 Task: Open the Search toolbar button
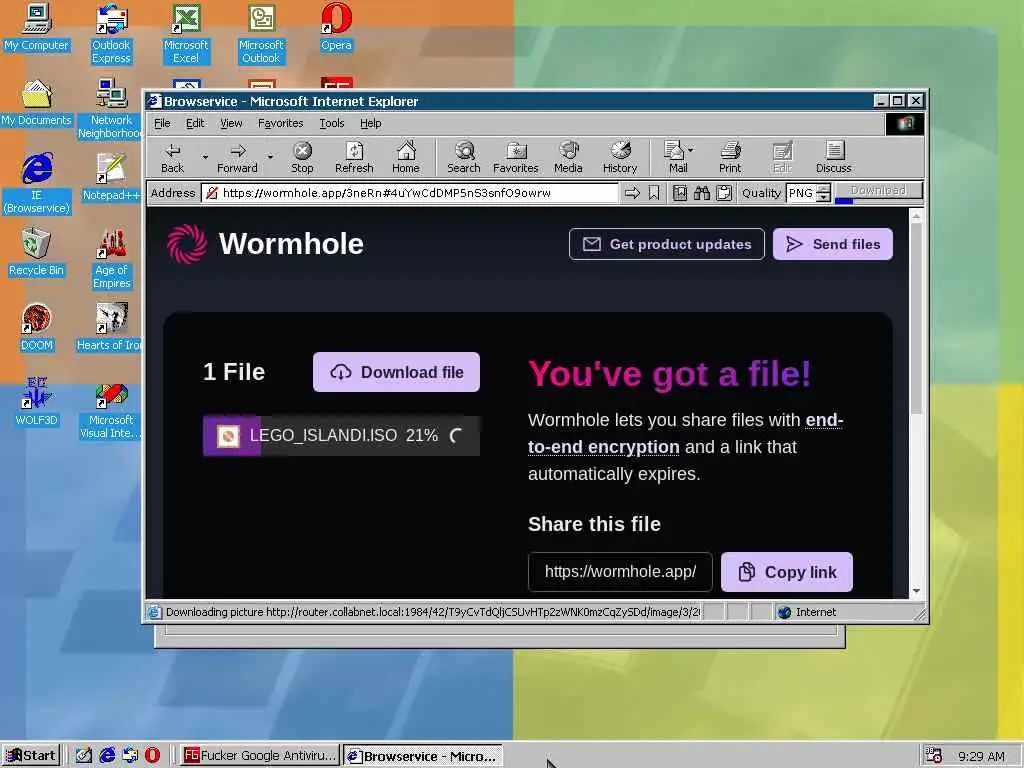pos(464,158)
